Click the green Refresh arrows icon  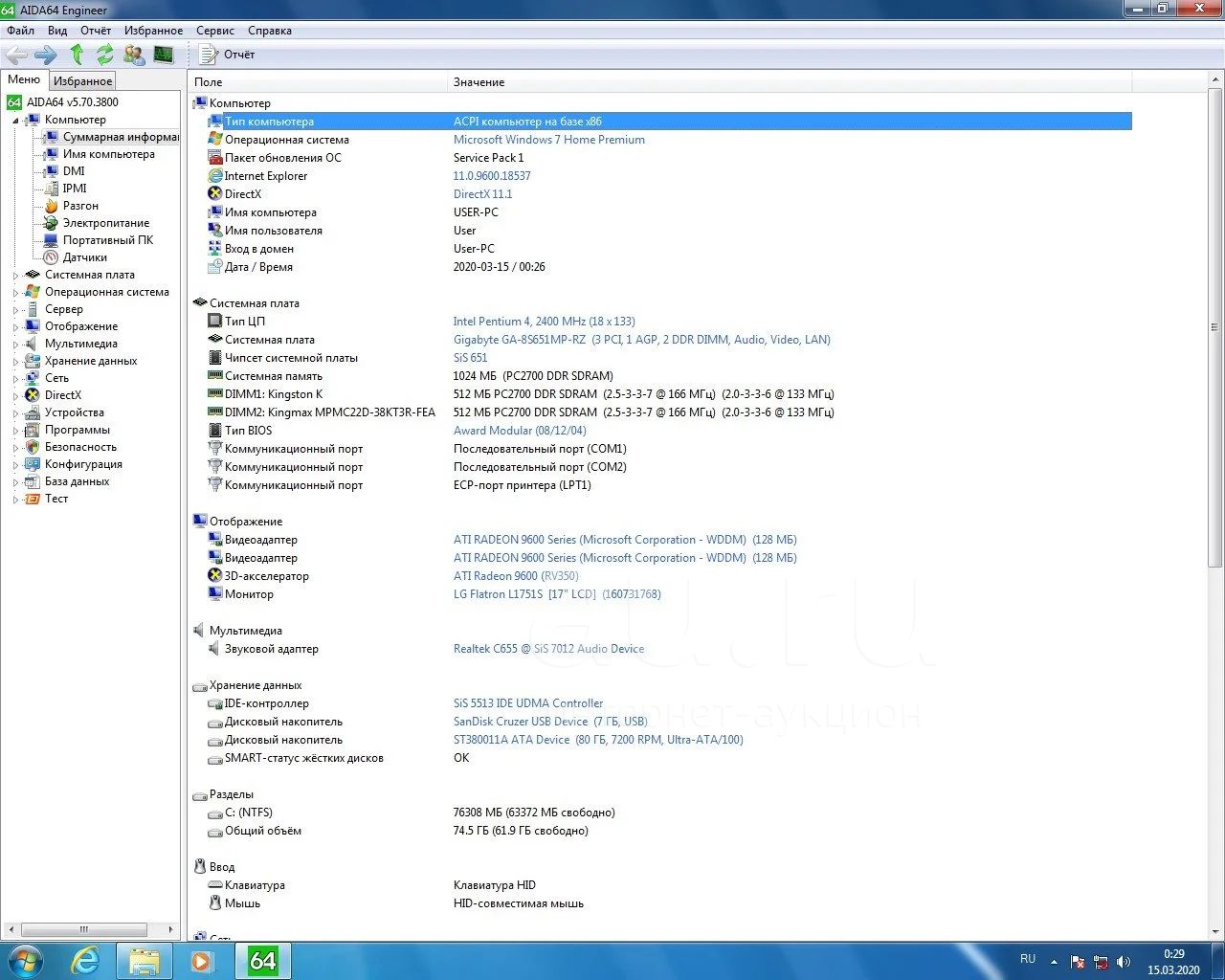(x=104, y=55)
